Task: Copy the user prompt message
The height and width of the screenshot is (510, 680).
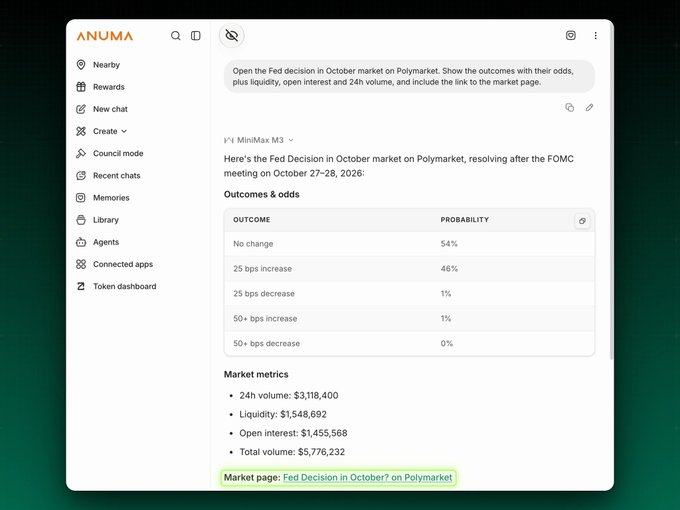Action: click(569, 108)
